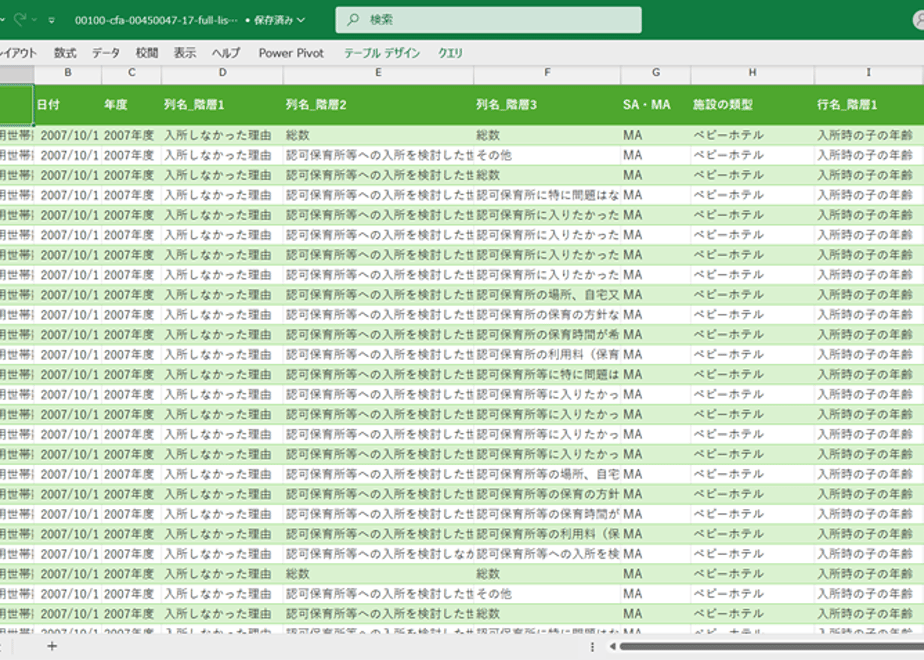Click the file name 00100-cfa-00450047-17-full-lis
Image resolution: width=924 pixels, height=660 pixels.
tap(156, 20)
